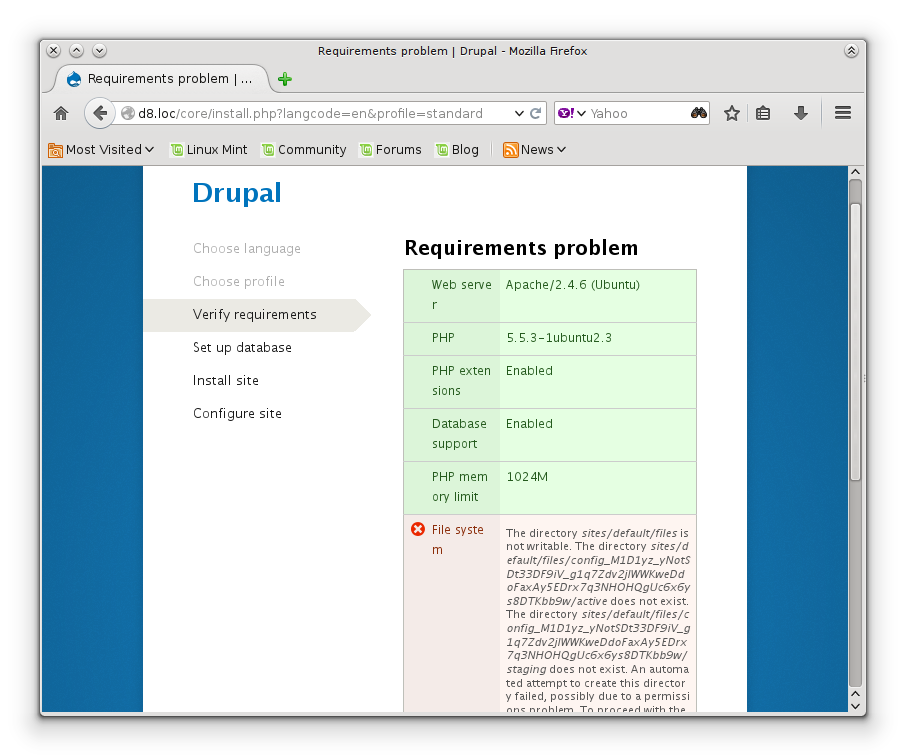This screenshot has height=756, width=906.
Task: Expand the Most Visited bookmarks dropdown
Action: pos(150,150)
